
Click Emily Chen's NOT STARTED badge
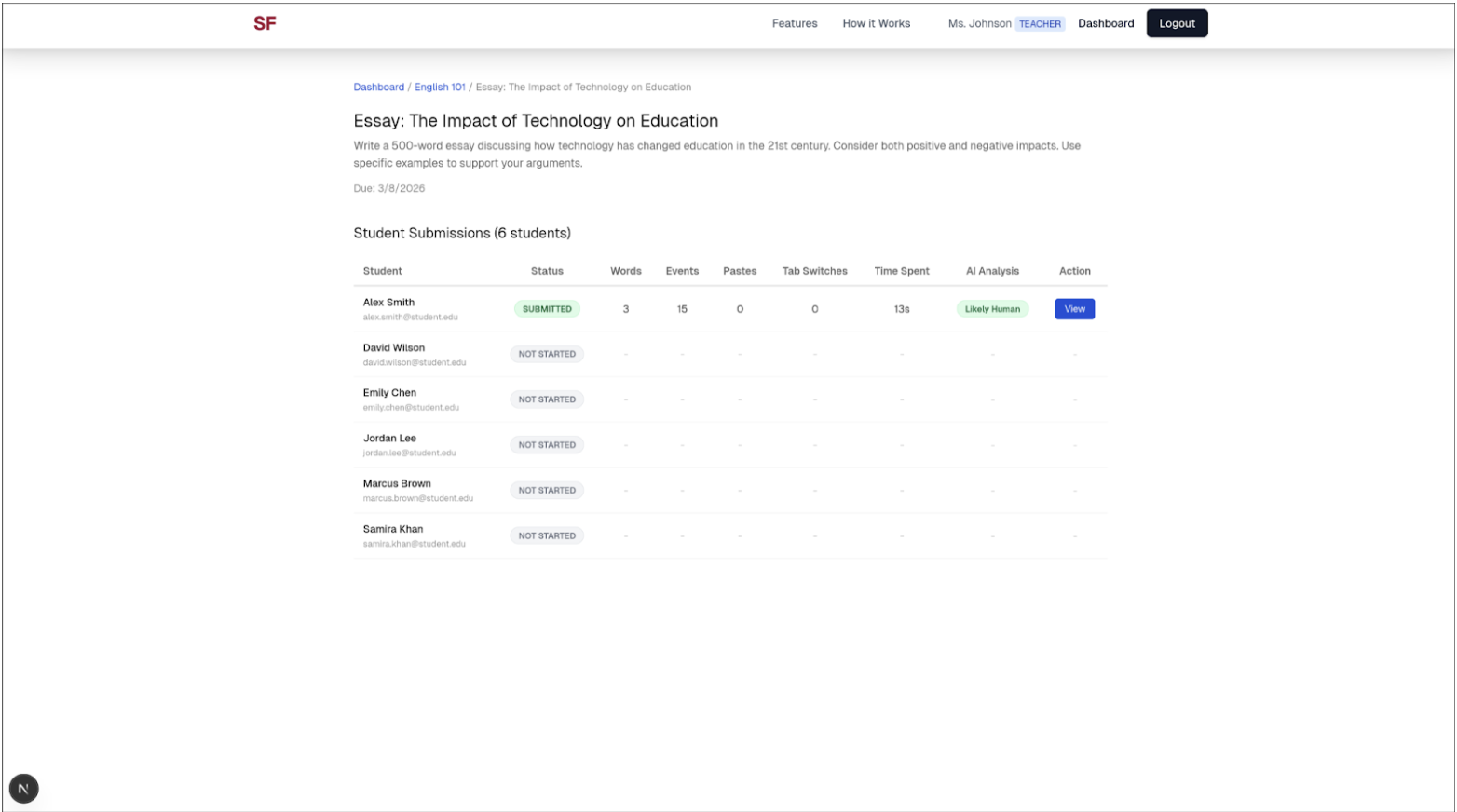[x=547, y=399]
